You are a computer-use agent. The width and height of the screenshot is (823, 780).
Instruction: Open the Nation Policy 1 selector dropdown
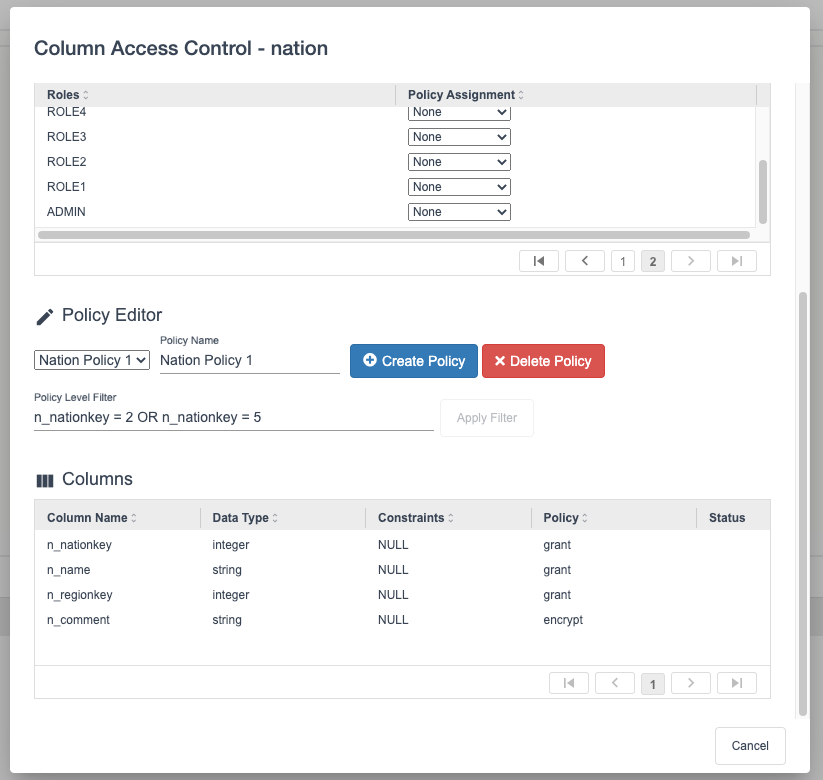coord(91,360)
